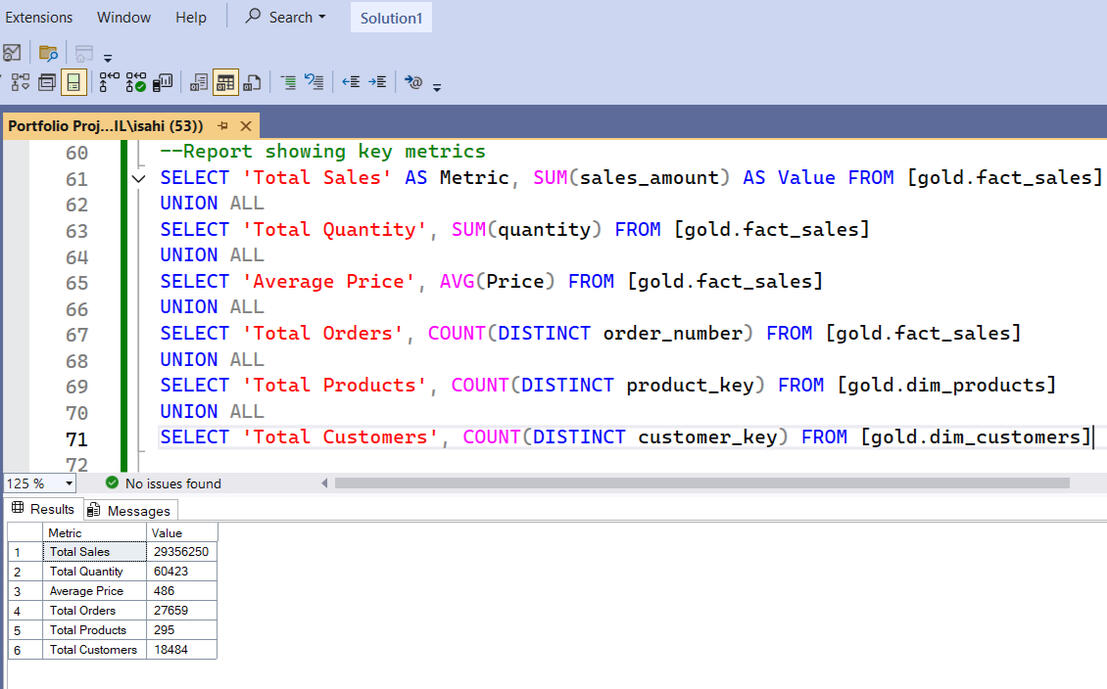This screenshot has height=689, width=1107.
Task: Uncomment the selected lines
Action: click(314, 83)
